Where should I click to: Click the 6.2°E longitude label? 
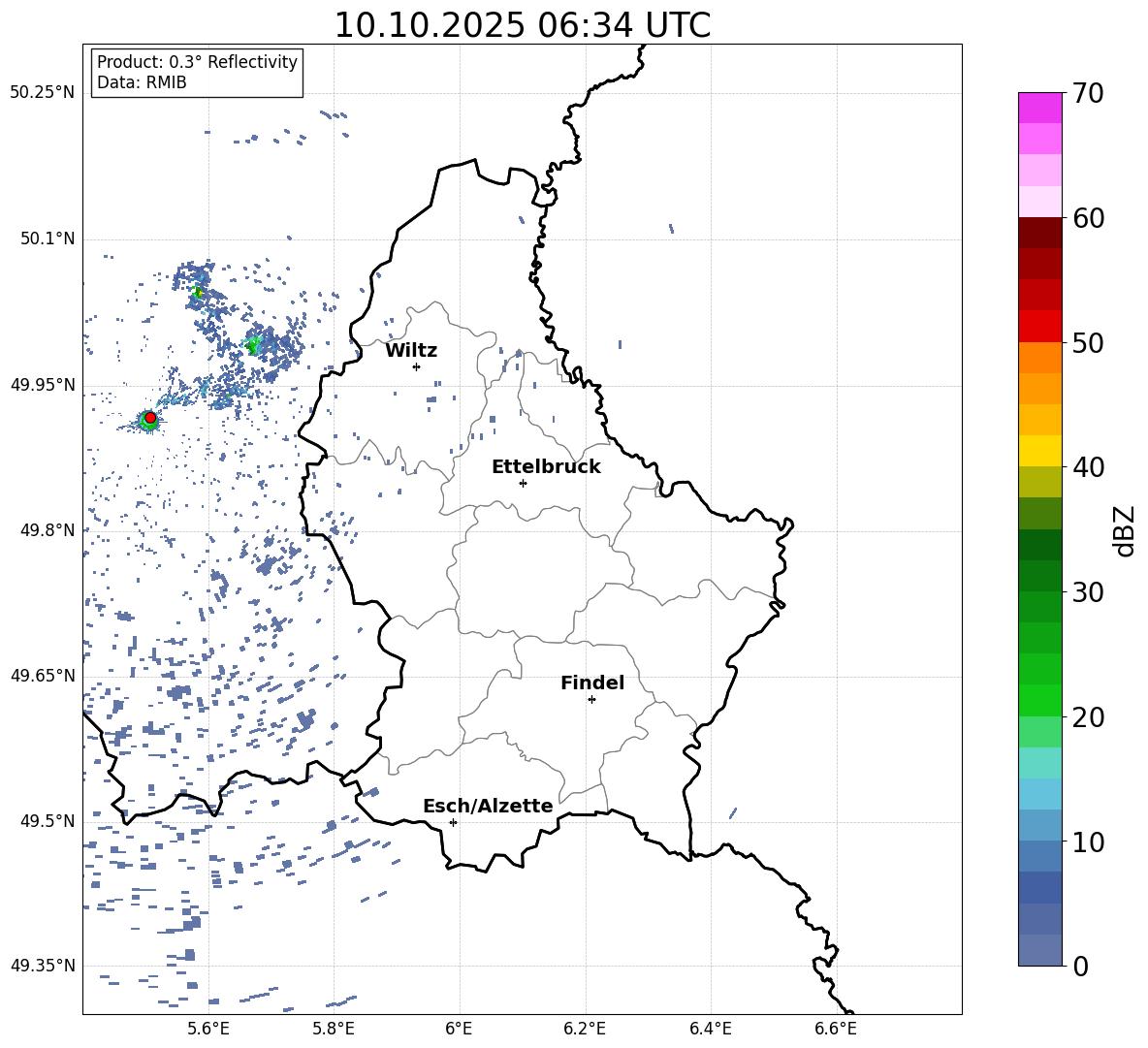click(585, 1030)
